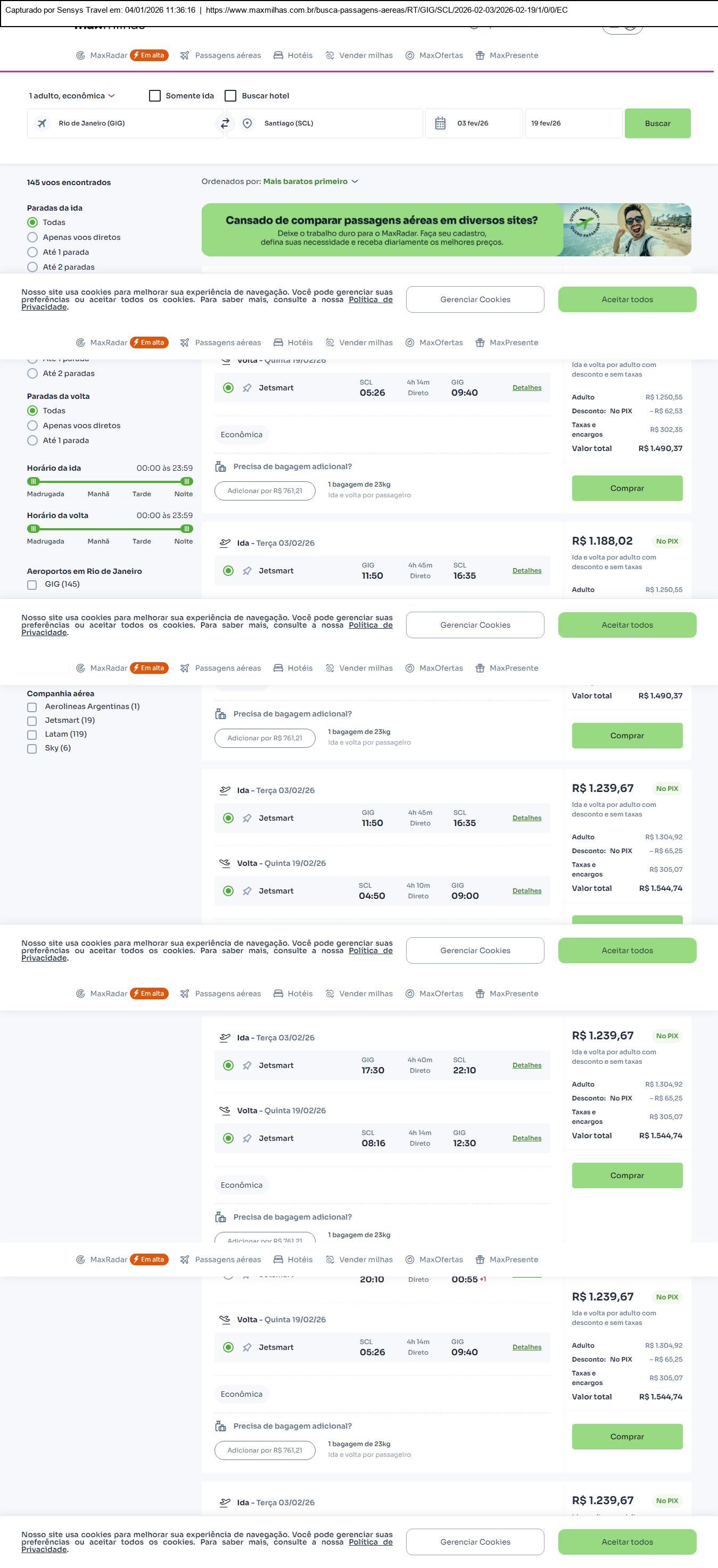
Task: Open the 19 fev/26 return date picker
Action: point(573,123)
